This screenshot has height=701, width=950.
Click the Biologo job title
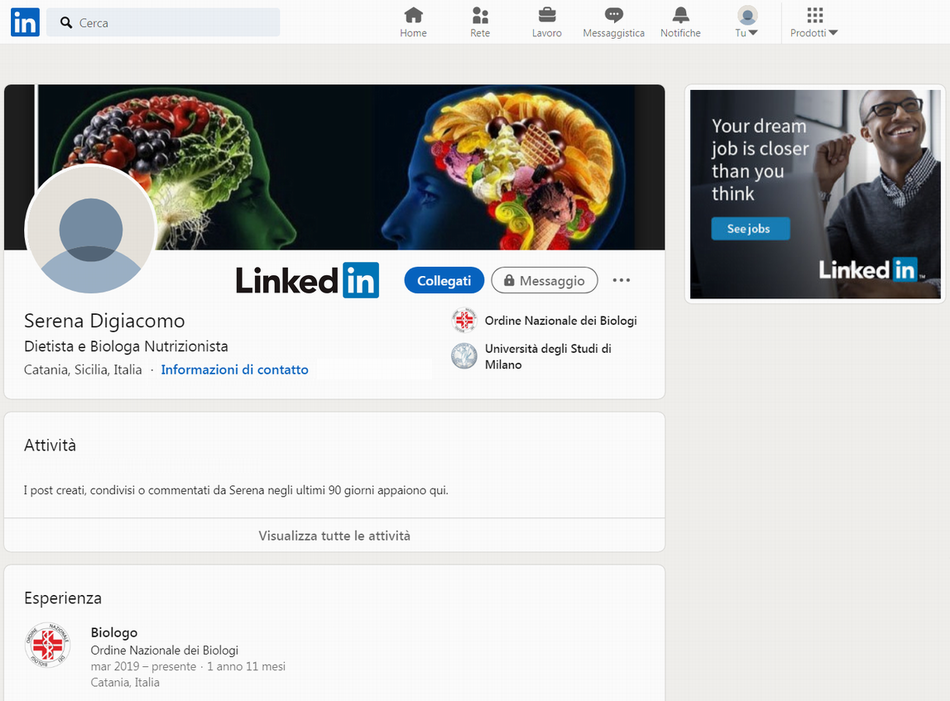click(114, 632)
